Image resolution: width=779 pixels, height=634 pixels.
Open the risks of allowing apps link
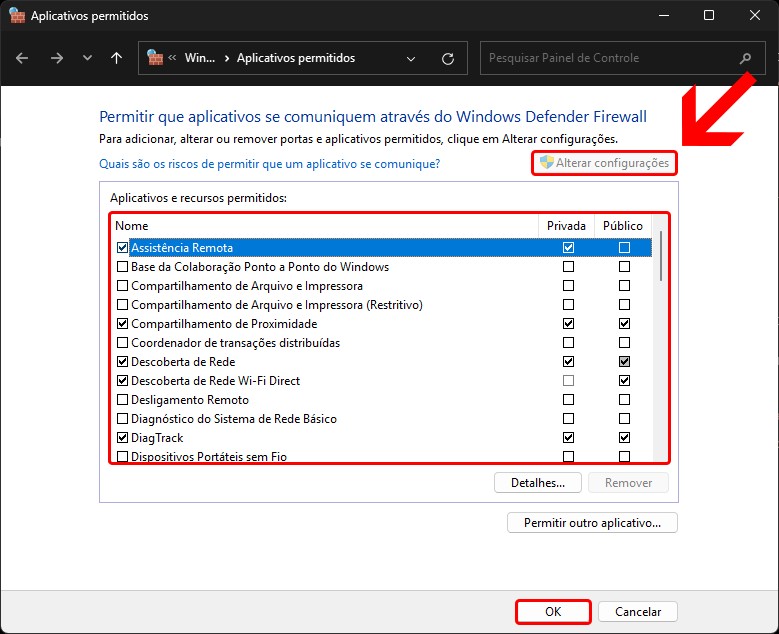(269, 163)
